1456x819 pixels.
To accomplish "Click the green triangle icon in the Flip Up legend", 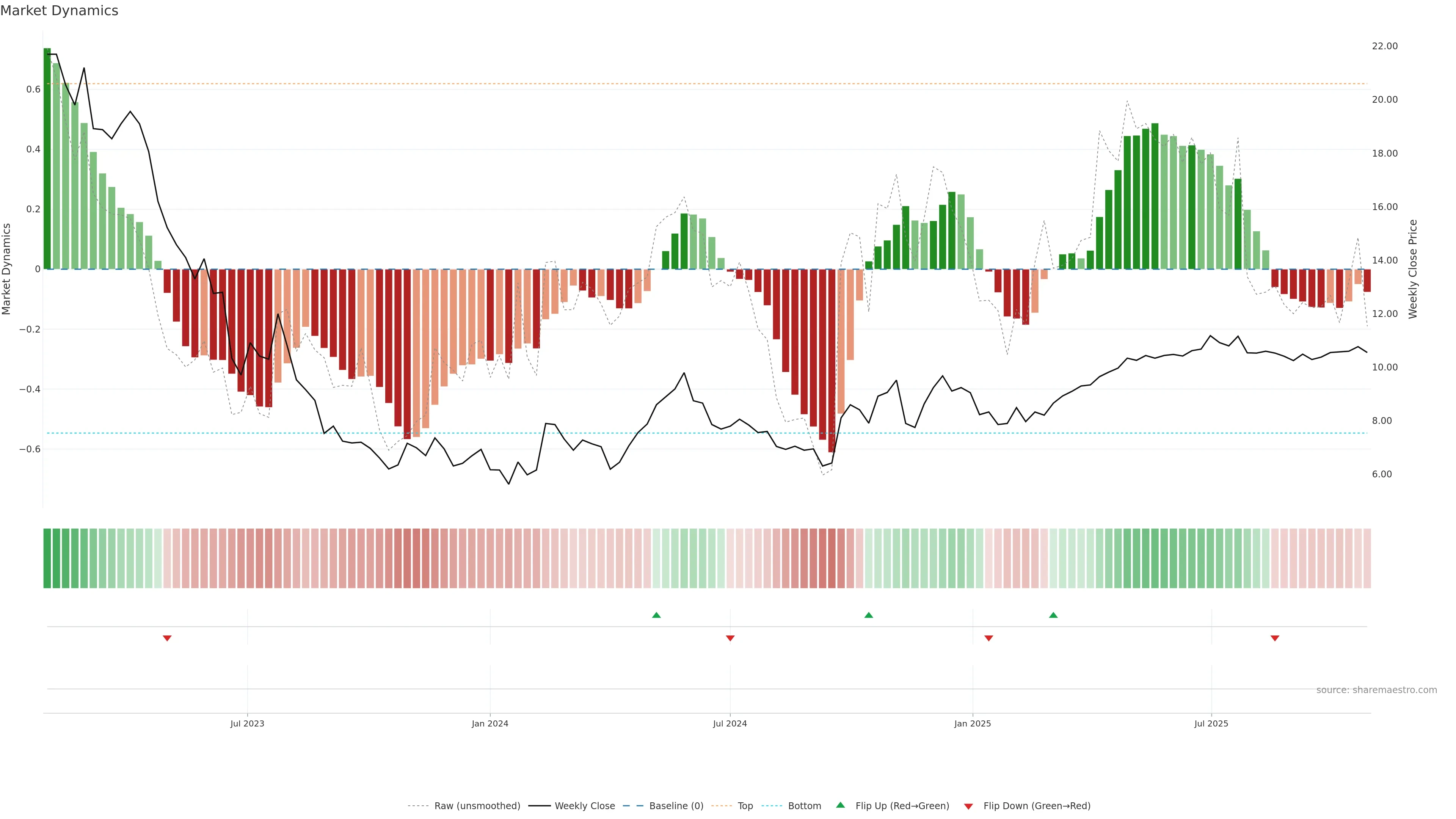I will click(x=841, y=805).
